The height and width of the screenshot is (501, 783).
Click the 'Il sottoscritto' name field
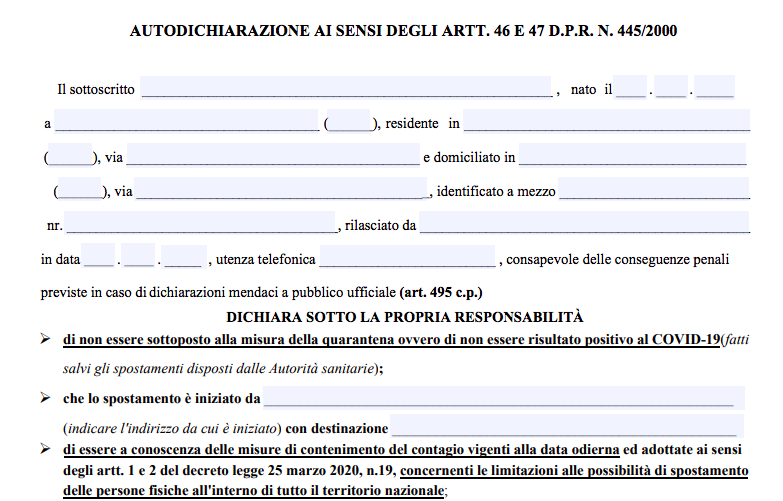[346, 88]
